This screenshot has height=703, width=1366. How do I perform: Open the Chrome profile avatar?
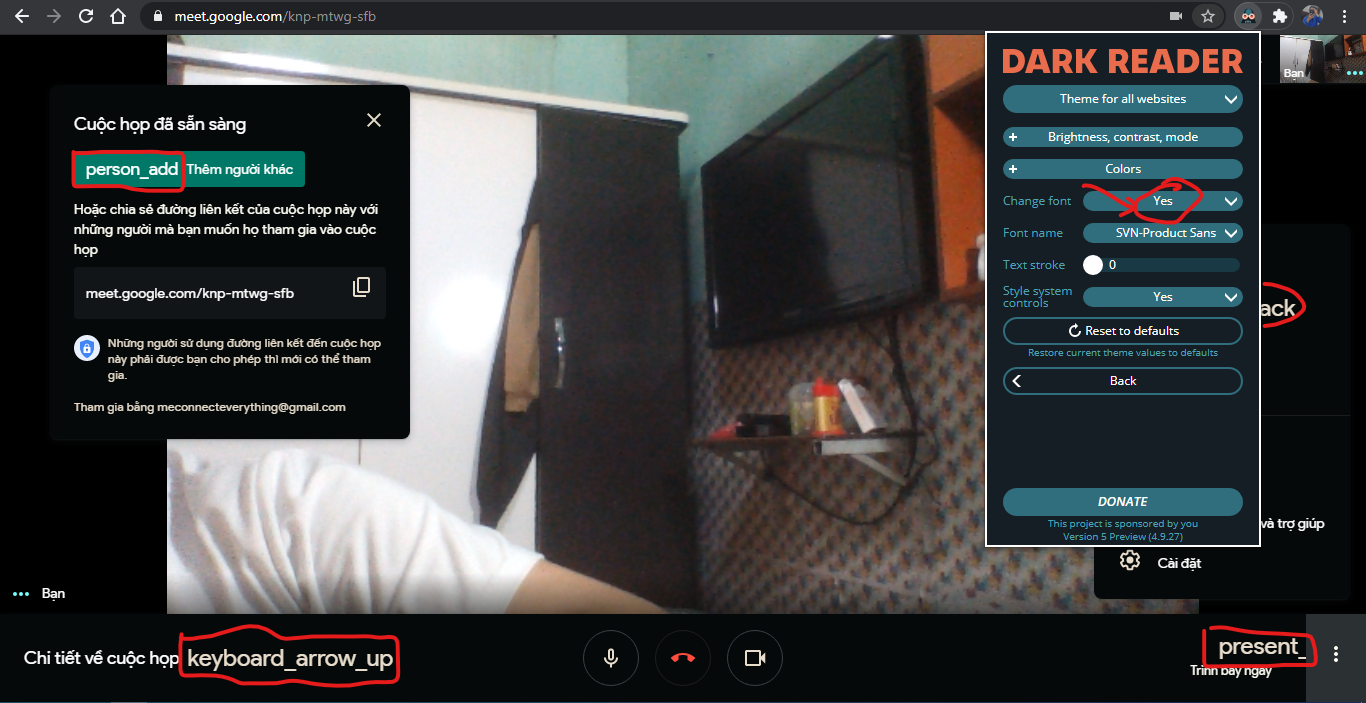[x=1312, y=16]
